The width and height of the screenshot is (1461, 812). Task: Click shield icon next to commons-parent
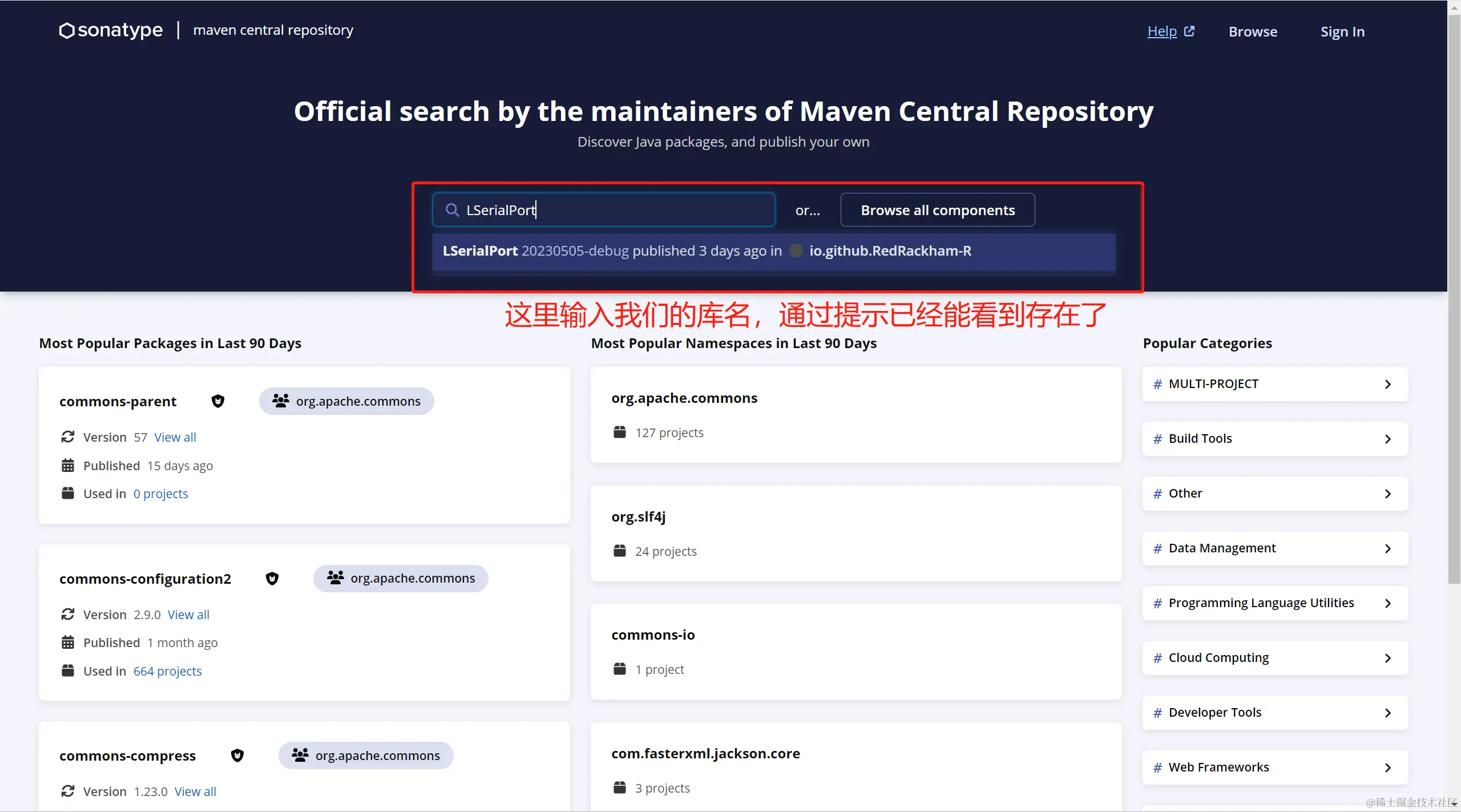pyautogui.click(x=218, y=401)
